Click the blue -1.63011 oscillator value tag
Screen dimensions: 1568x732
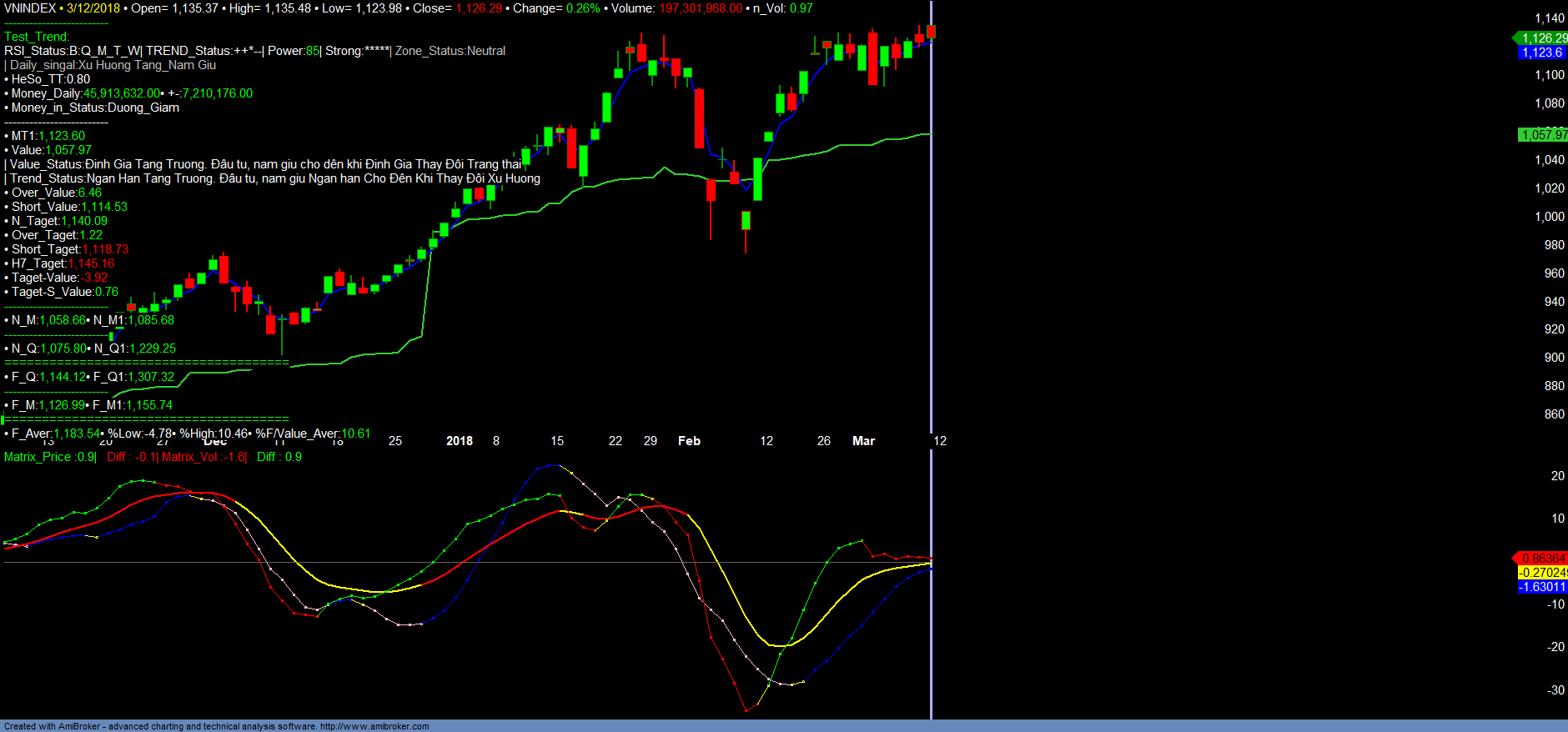(x=1542, y=587)
